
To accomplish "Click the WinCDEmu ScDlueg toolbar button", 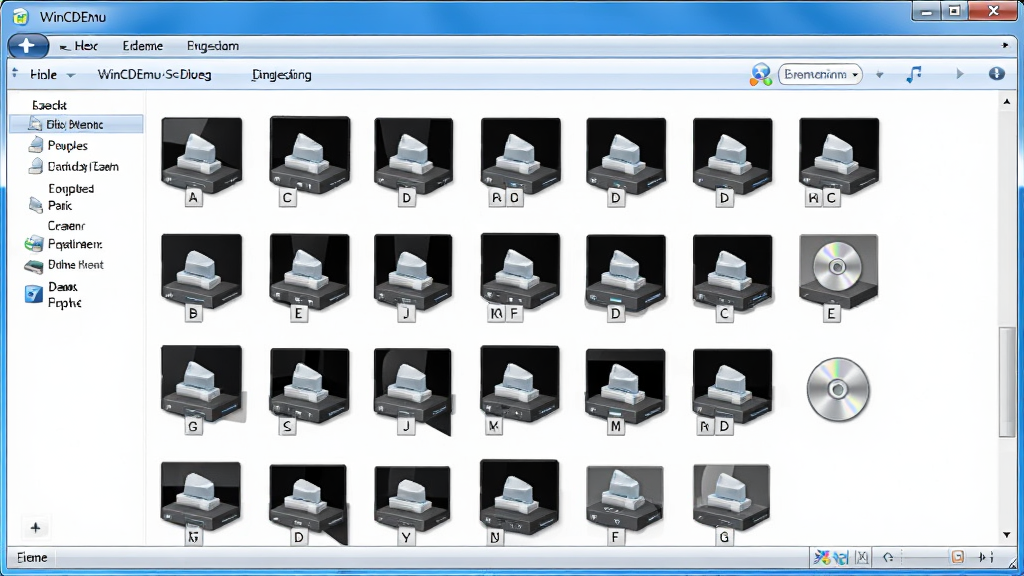I will [x=154, y=74].
